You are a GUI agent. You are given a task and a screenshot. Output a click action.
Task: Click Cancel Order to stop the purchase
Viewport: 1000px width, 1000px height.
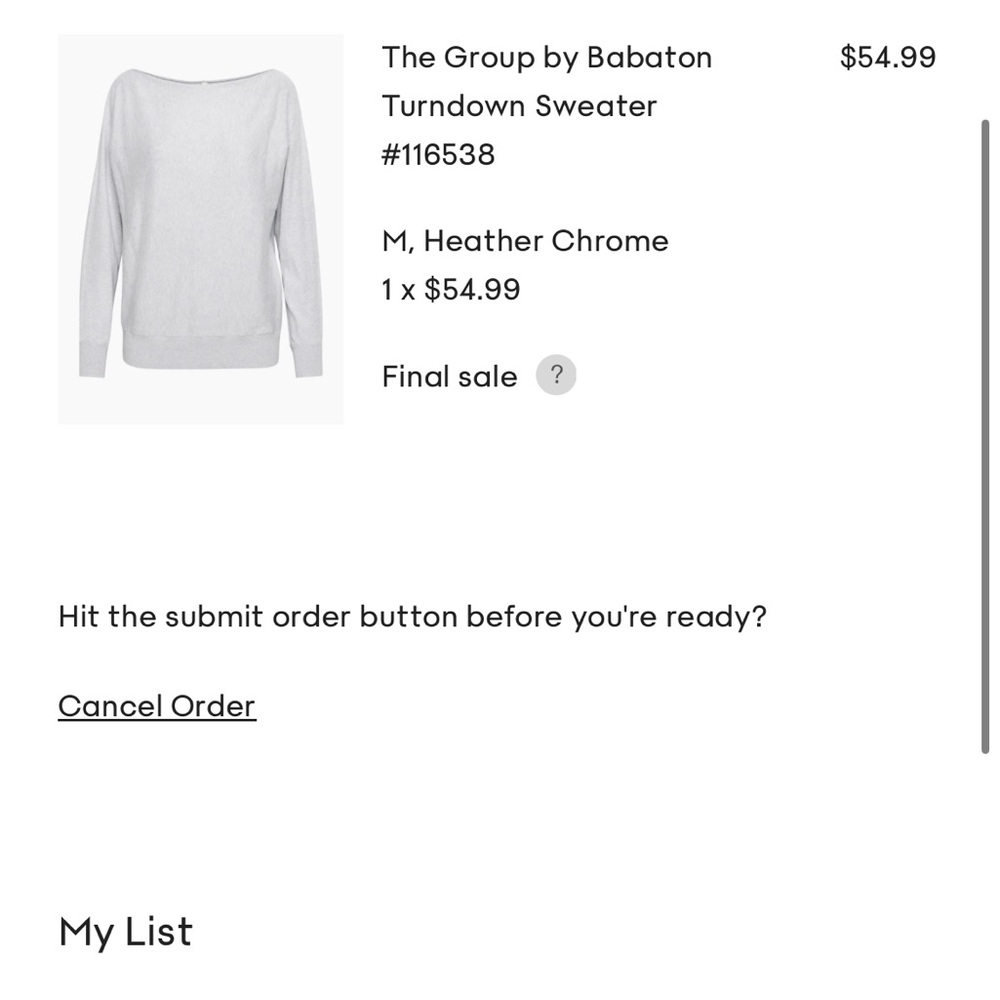pos(157,705)
